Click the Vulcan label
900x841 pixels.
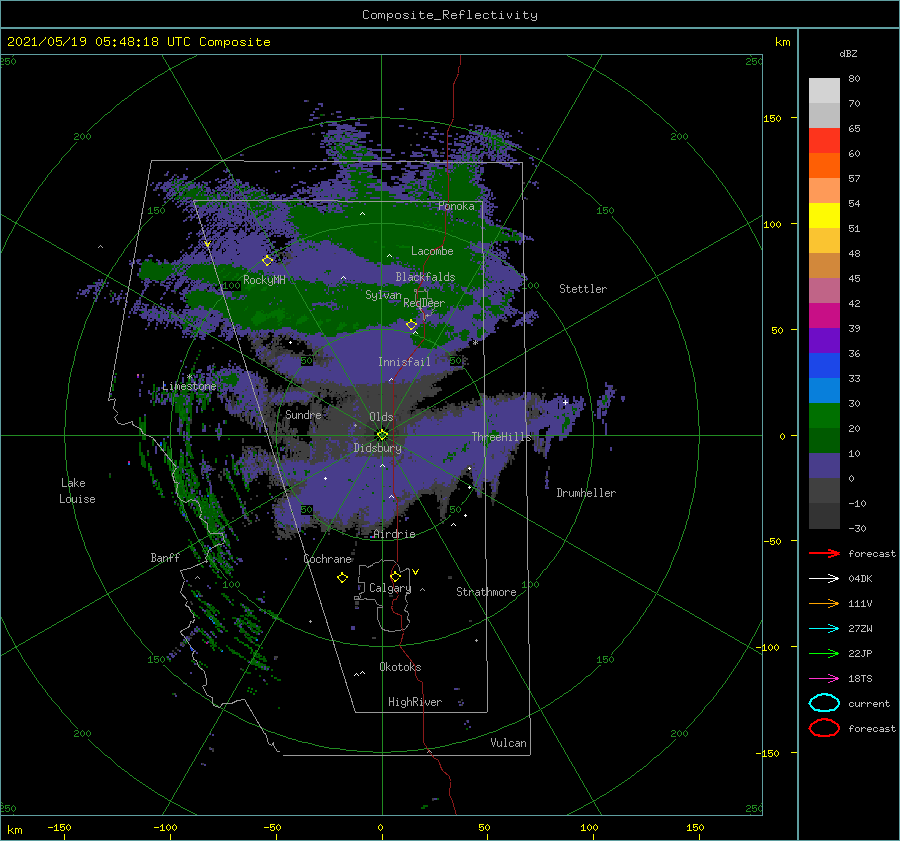pos(509,743)
